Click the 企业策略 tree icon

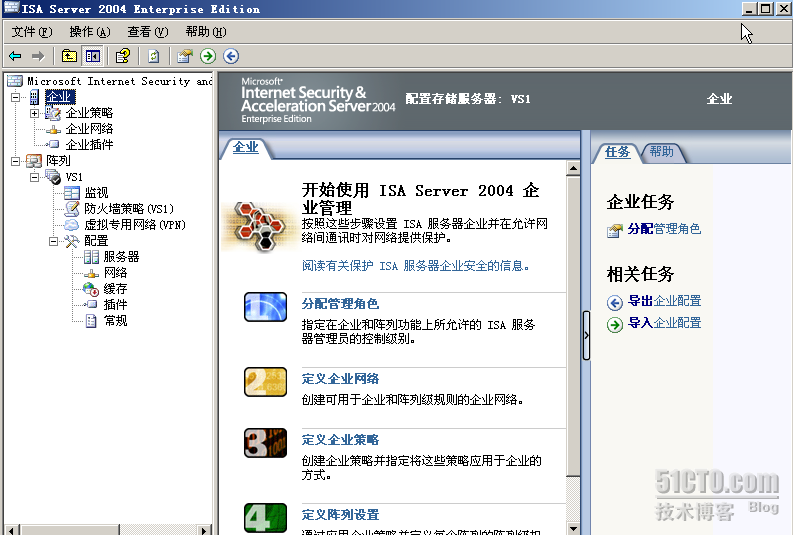[x=53, y=113]
